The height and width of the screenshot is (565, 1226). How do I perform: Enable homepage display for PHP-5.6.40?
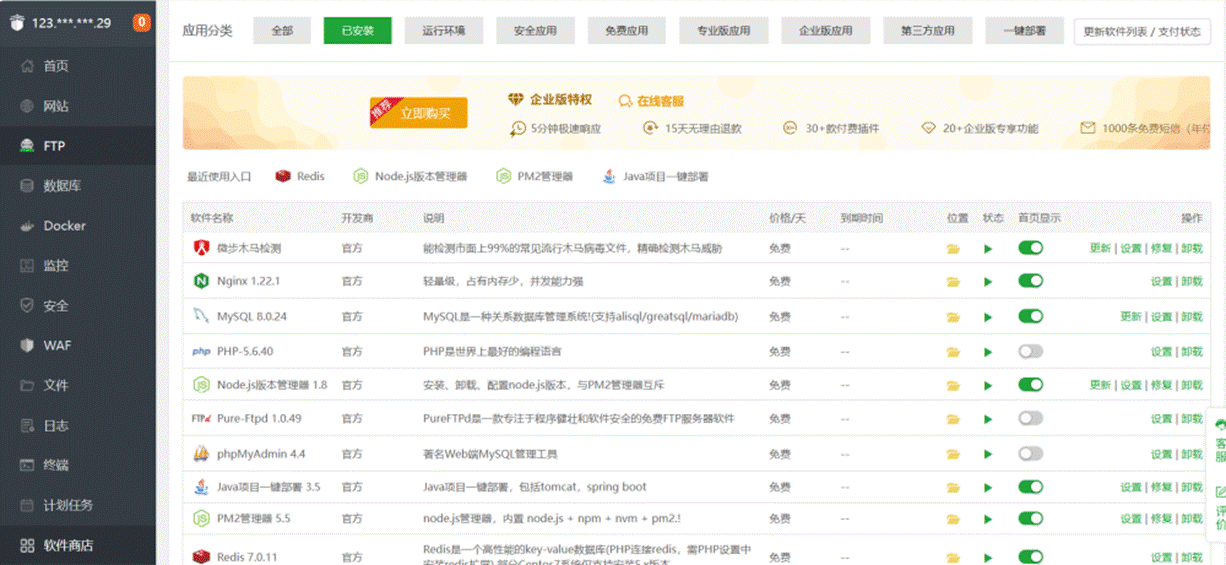click(x=1030, y=351)
